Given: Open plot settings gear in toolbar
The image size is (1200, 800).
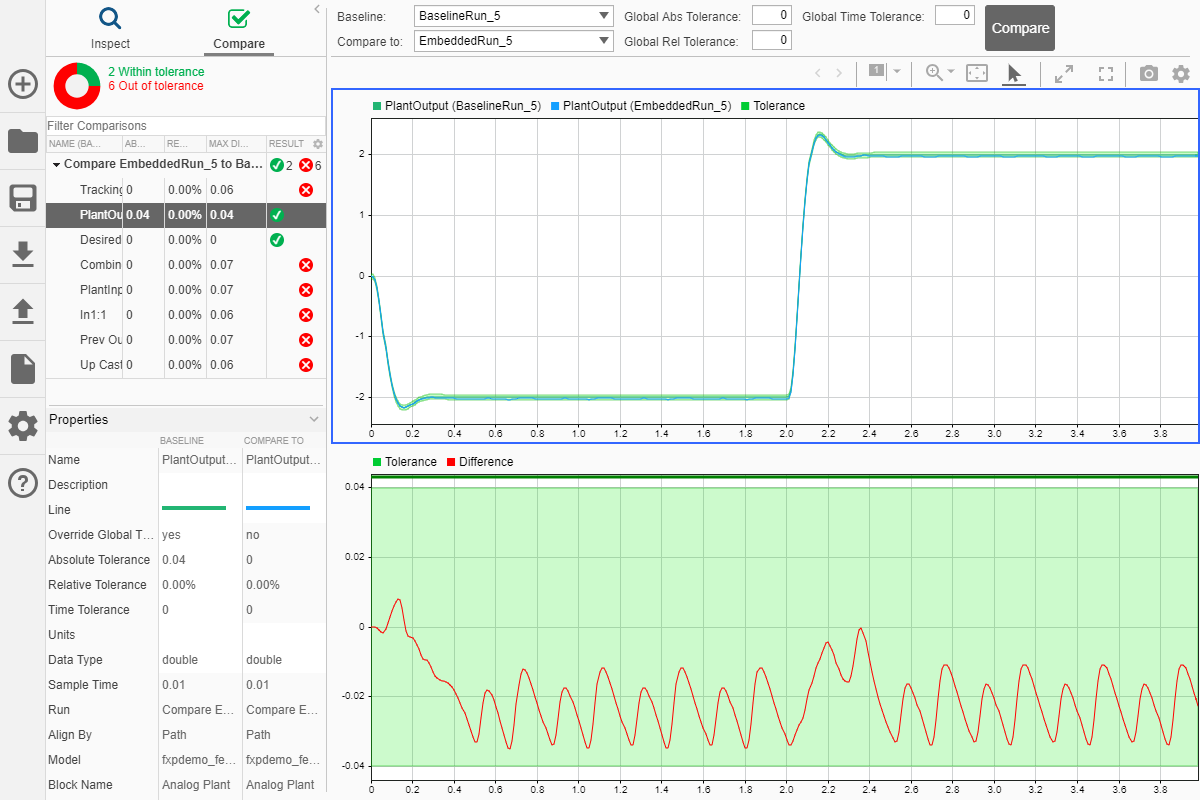Looking at the screenshot, I should click(1181, 73).
